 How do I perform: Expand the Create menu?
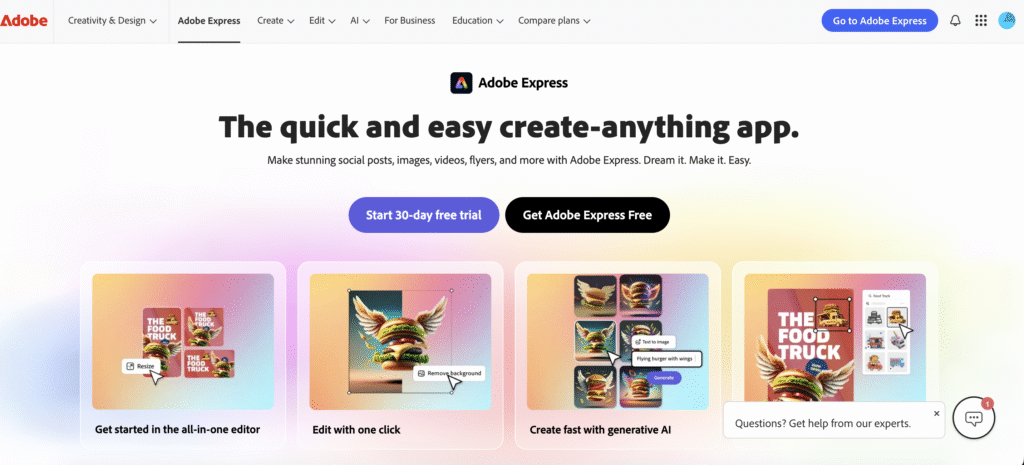276,21
